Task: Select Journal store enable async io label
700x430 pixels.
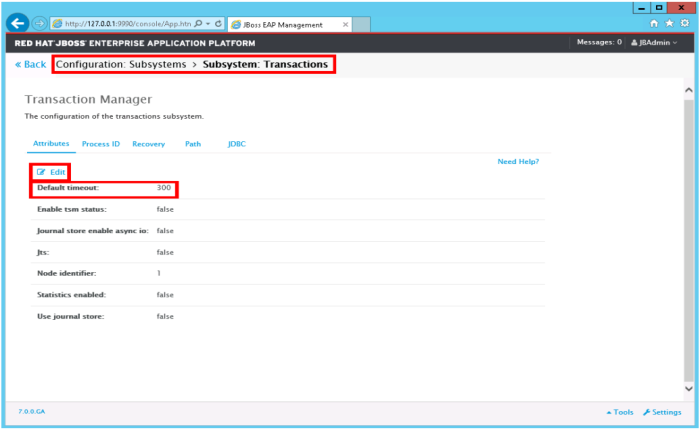Action: click(93, 230)
